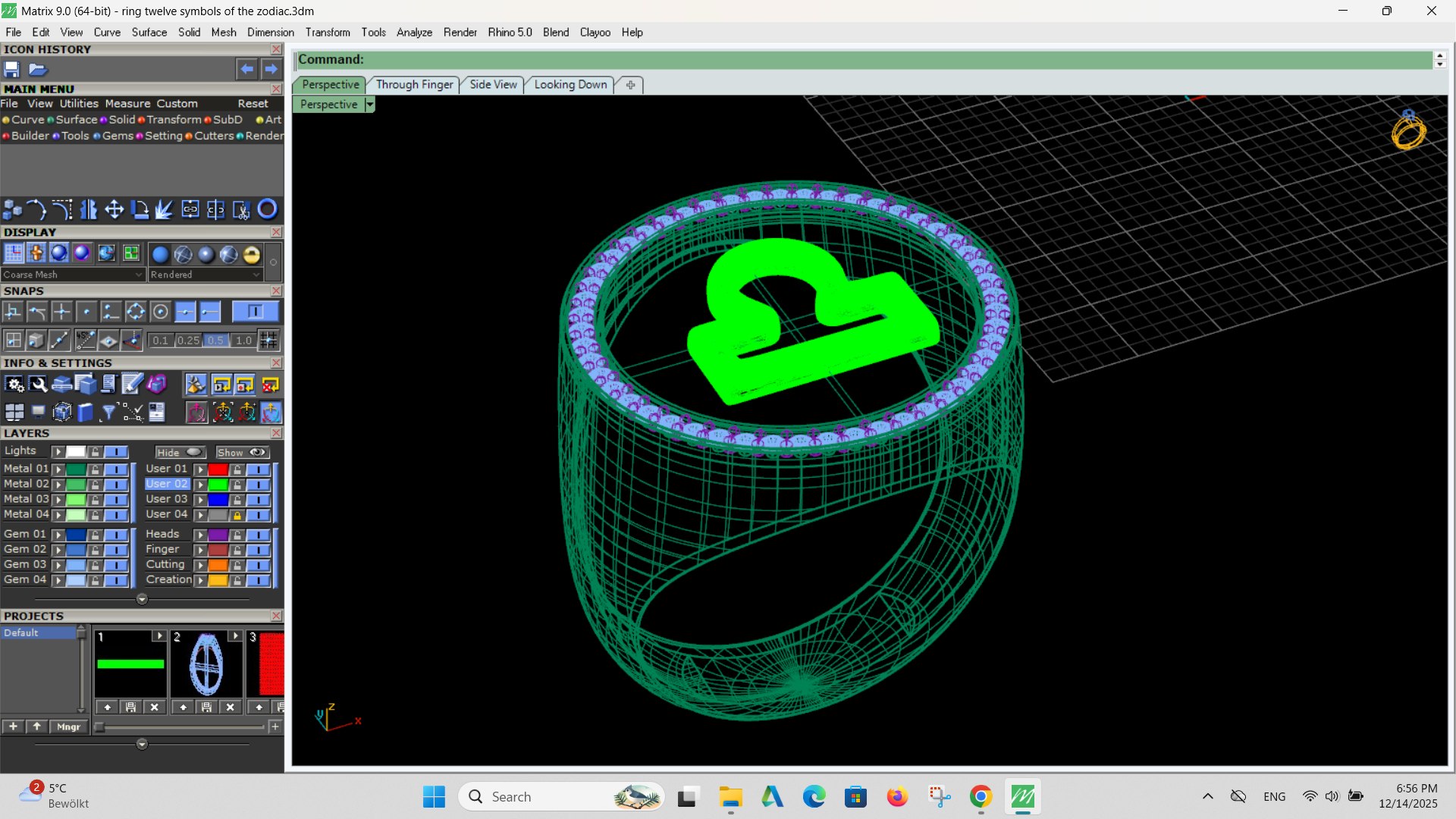Click the notepad with pencil icon

(132, 385)
